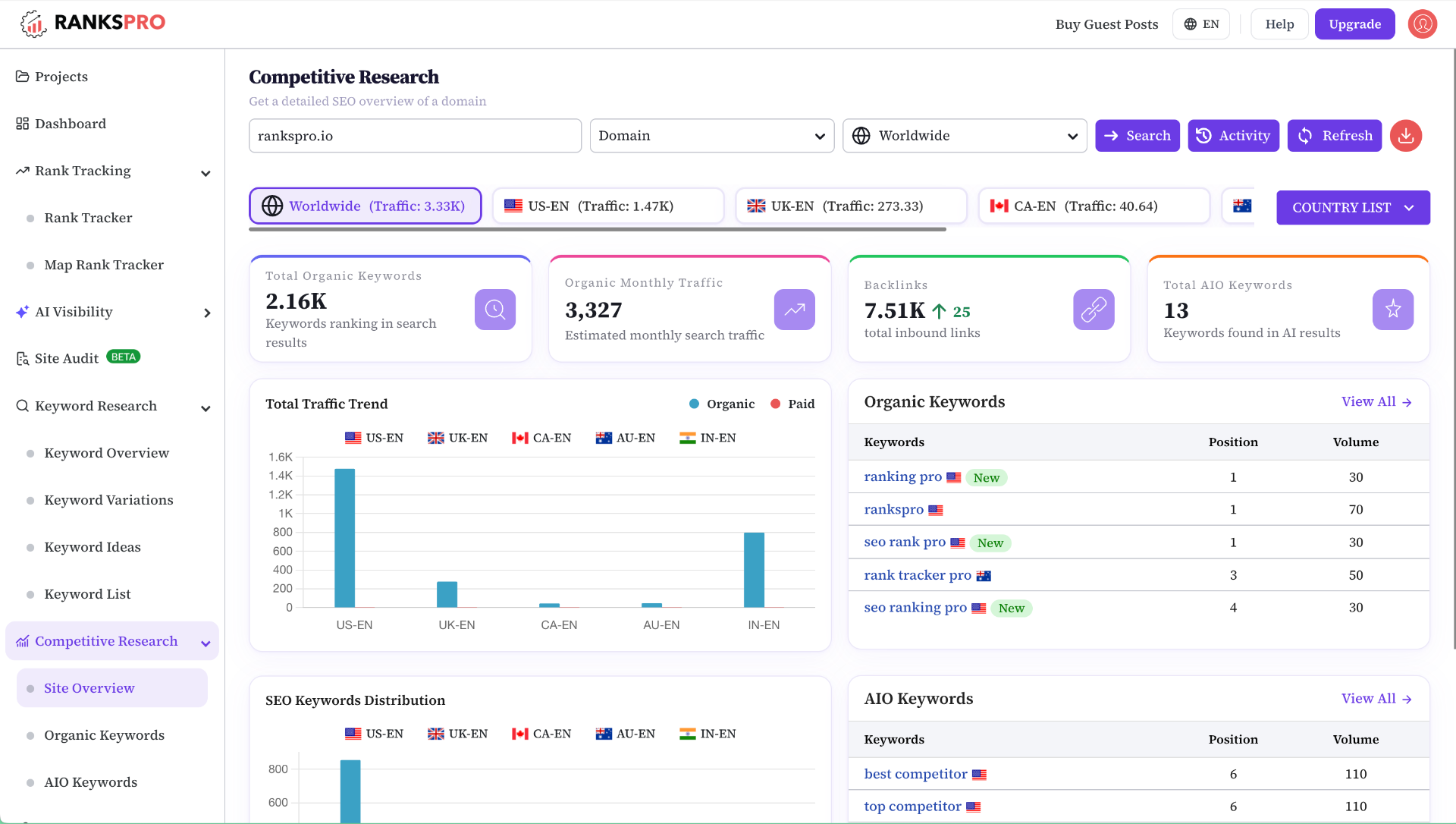Screen dimensions: 1456x824
Task: Select the US-EN traffic tab
Action: pyautogui.click(x=608, y=206)
